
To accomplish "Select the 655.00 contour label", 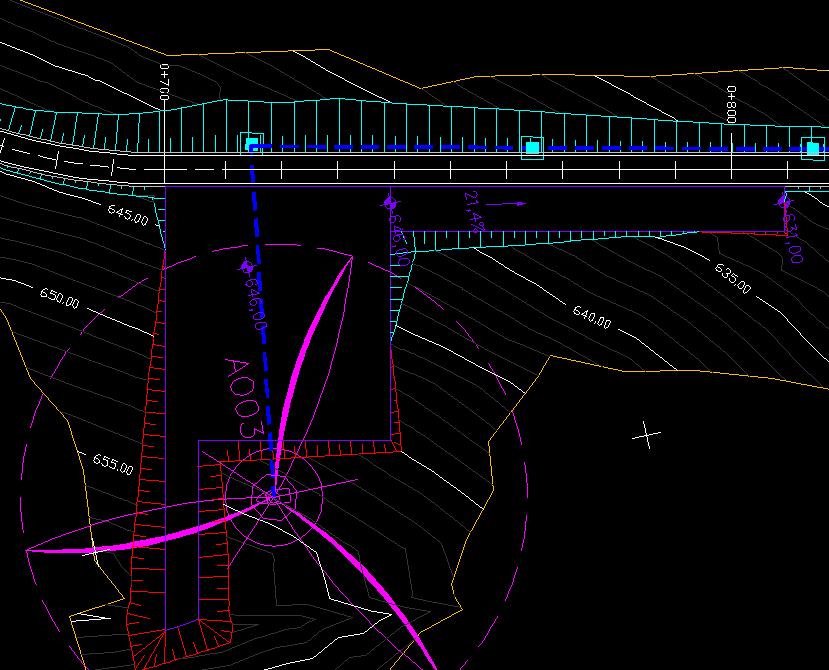I will [113, 464].
